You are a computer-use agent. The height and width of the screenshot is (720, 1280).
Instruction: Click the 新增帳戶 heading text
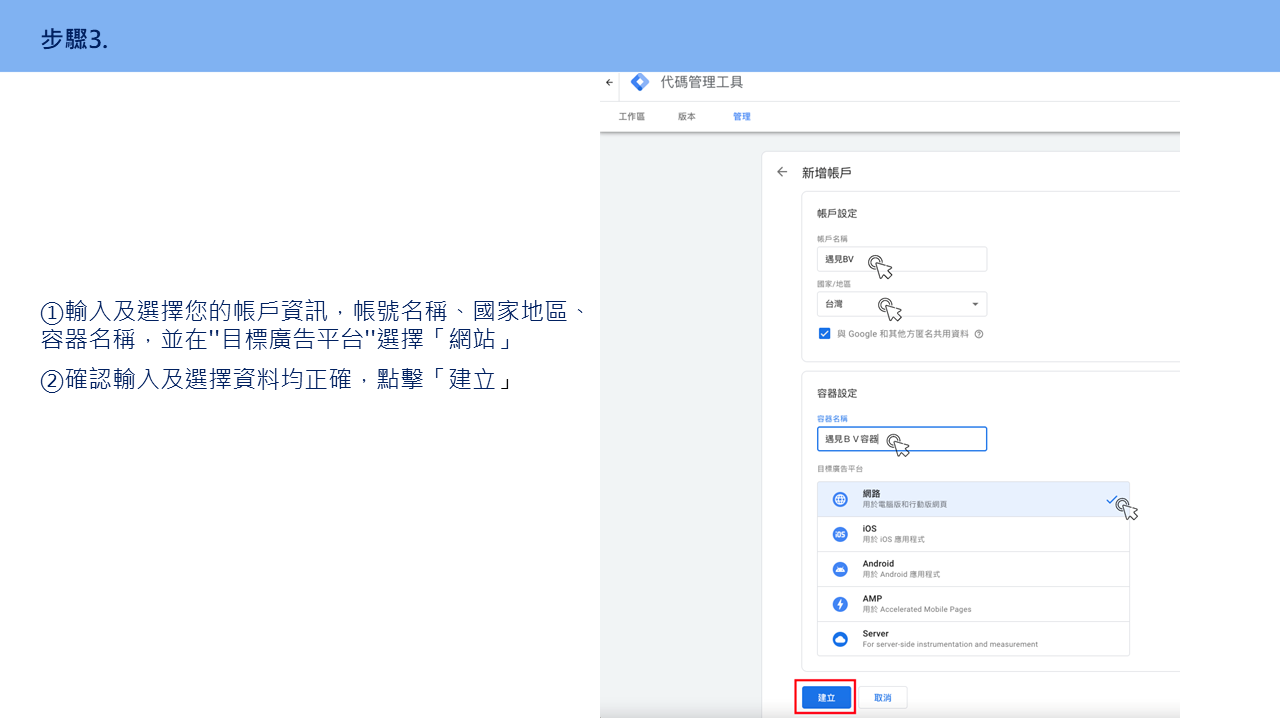[x=826, y=173]
